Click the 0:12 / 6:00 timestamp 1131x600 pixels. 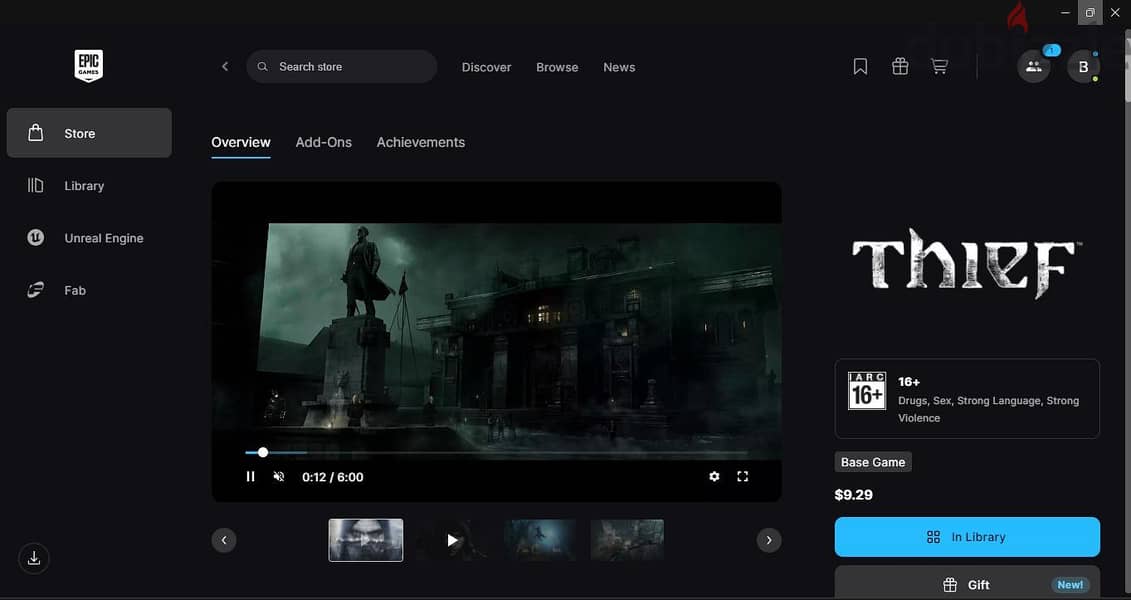[x=333, y=477]
